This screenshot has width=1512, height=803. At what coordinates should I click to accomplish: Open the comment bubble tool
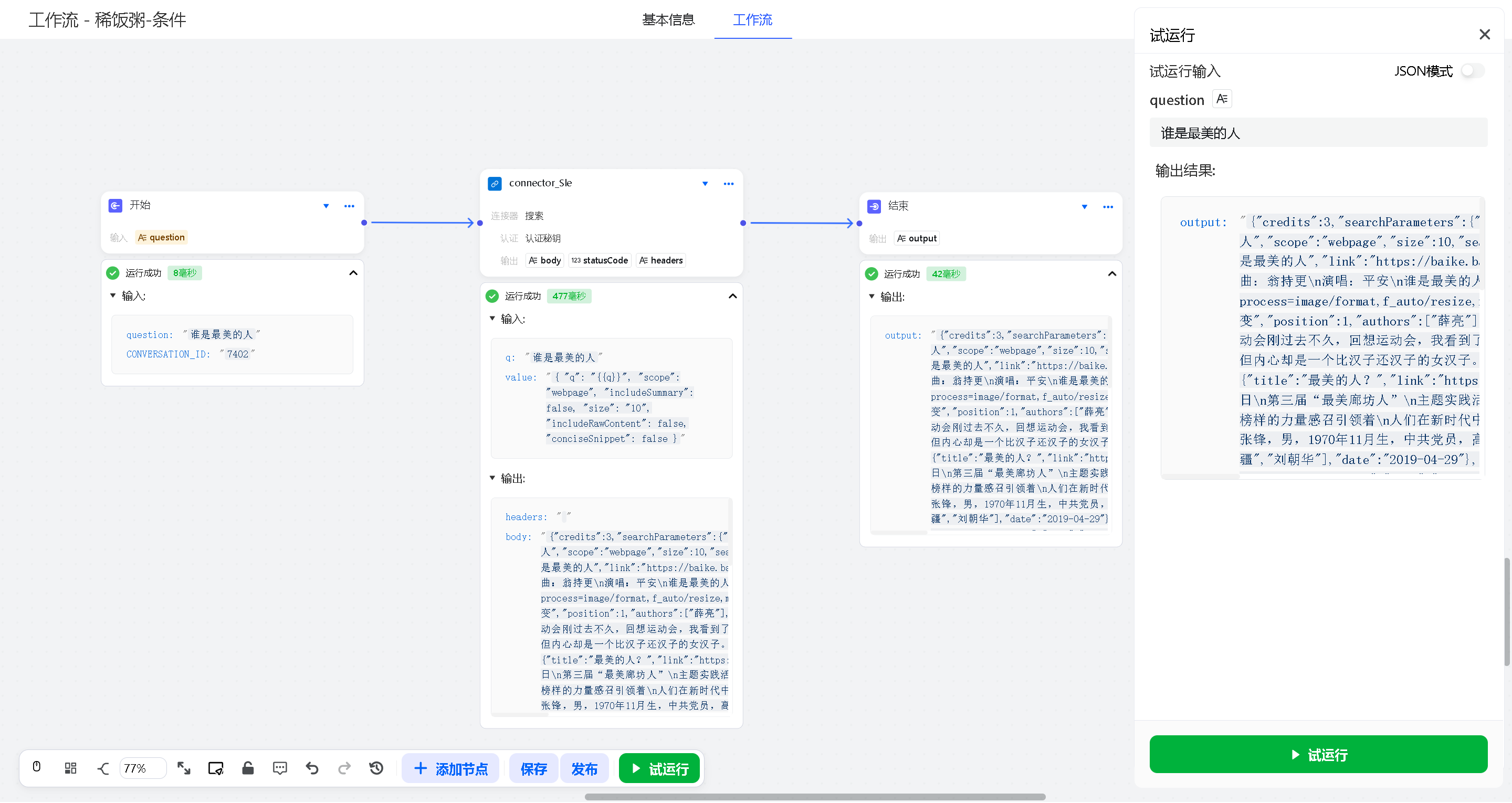pos(280,768)
